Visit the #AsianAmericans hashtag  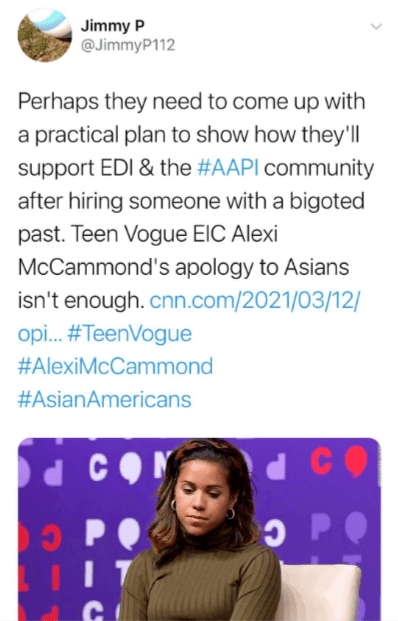coord(105,399)
